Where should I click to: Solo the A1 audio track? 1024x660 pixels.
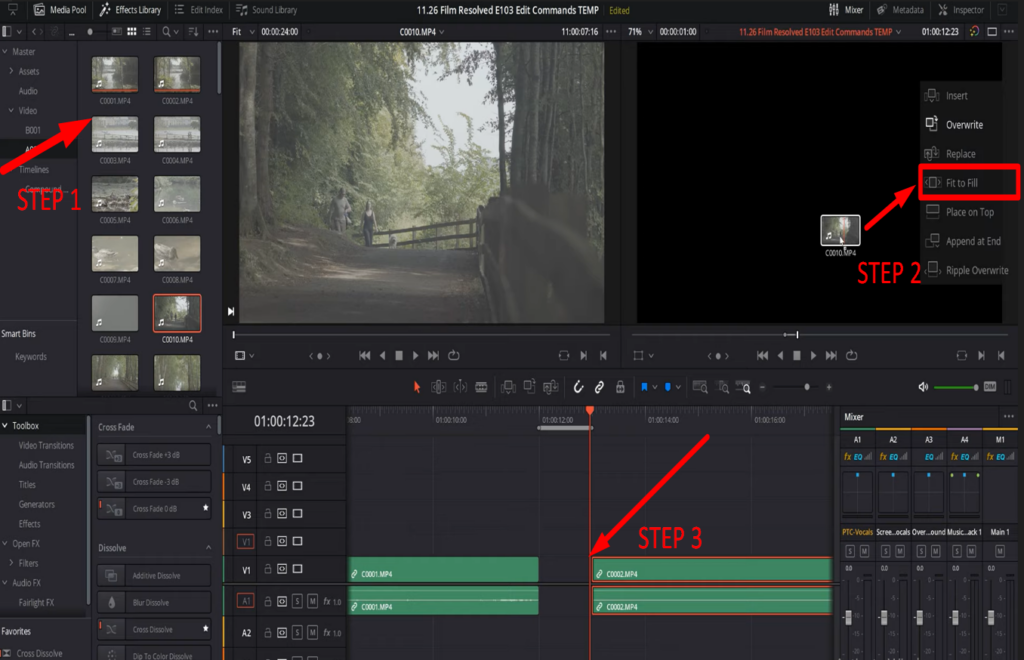297,601
